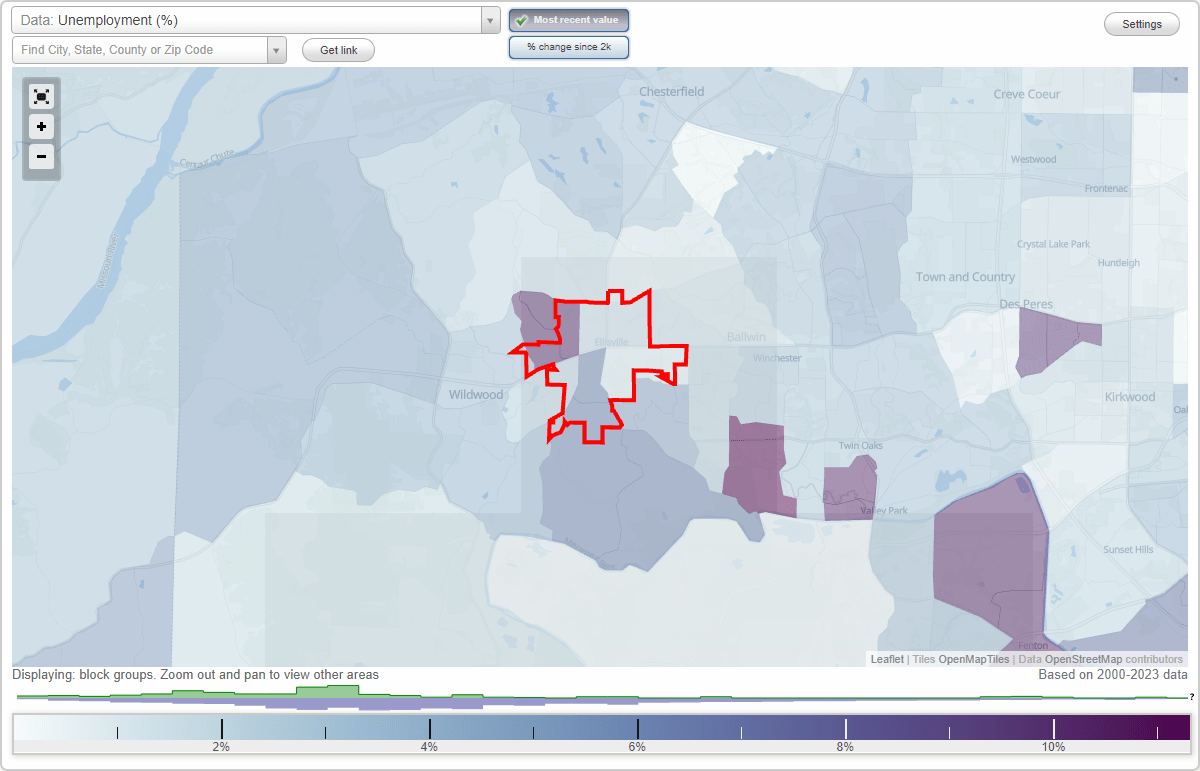Expand the data selector arrow
1200x771 pixels.
490,20
